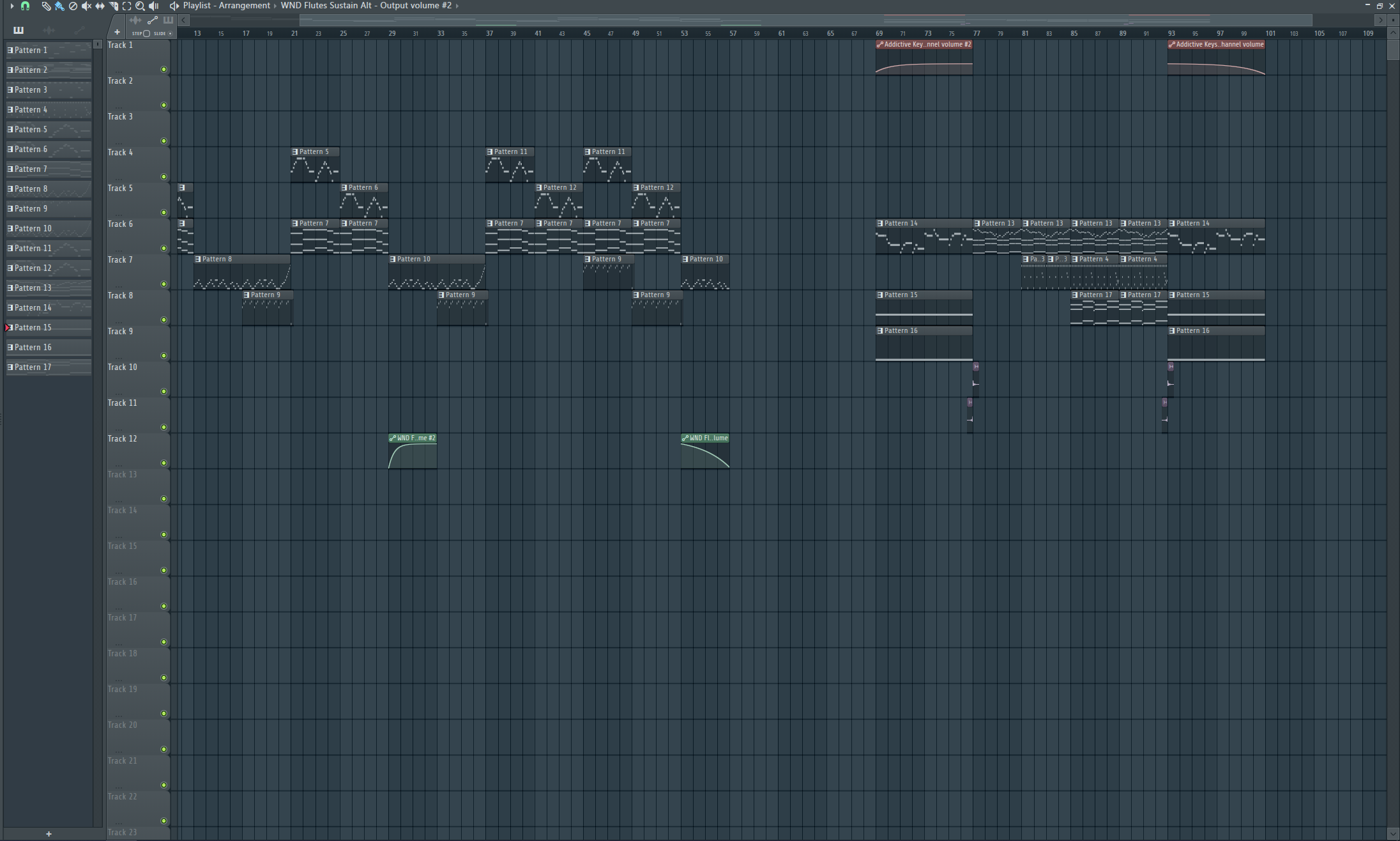Click the horizontal timeline scrollbar thumb
1400x841 pixels.
coord(805,20)
